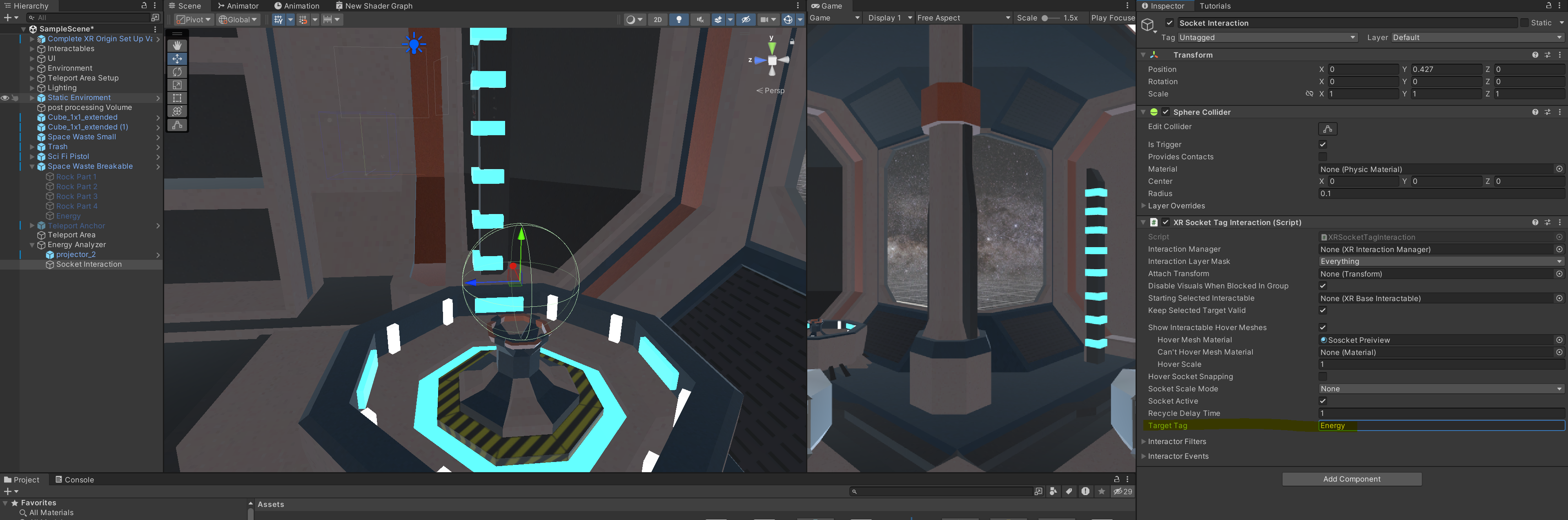The height and width of the screenshot is (520, 1568).
Task: Select the Rotate tool
Action: (177, 72)
